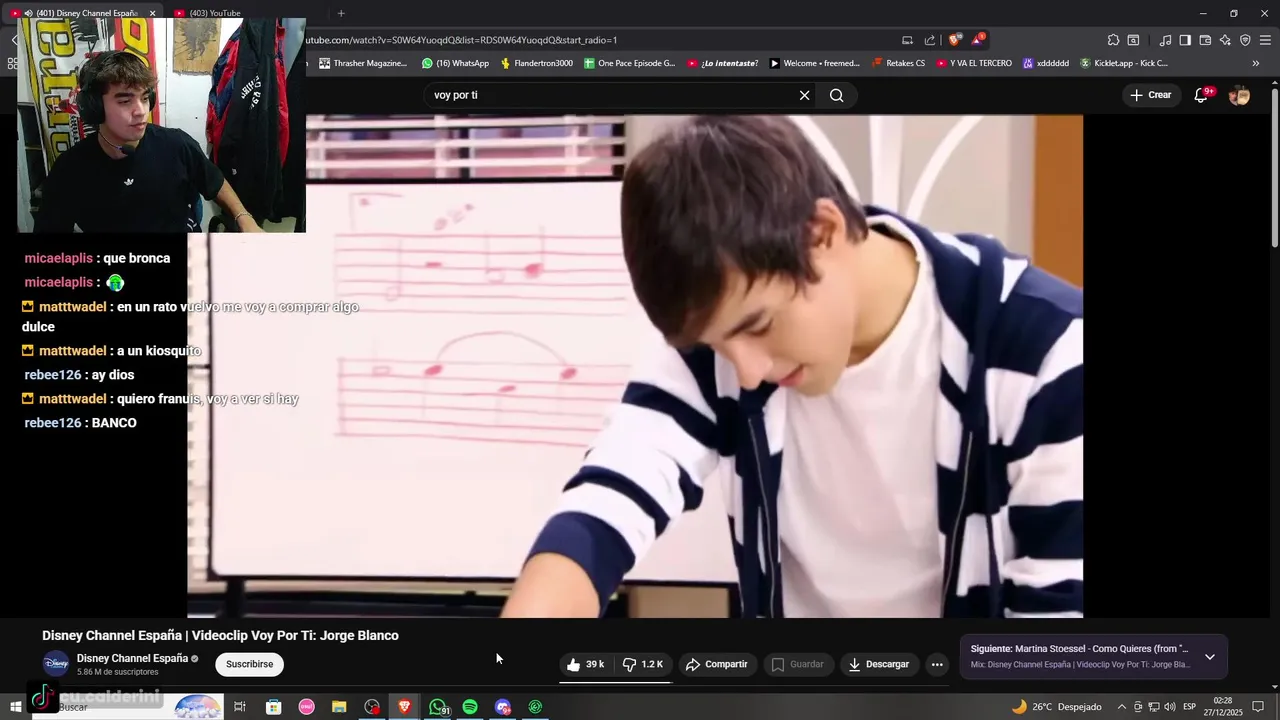This screenshot has height=720, width=1280.
Task: Focus the YouTube search field
Action: (x=610, y=95)
